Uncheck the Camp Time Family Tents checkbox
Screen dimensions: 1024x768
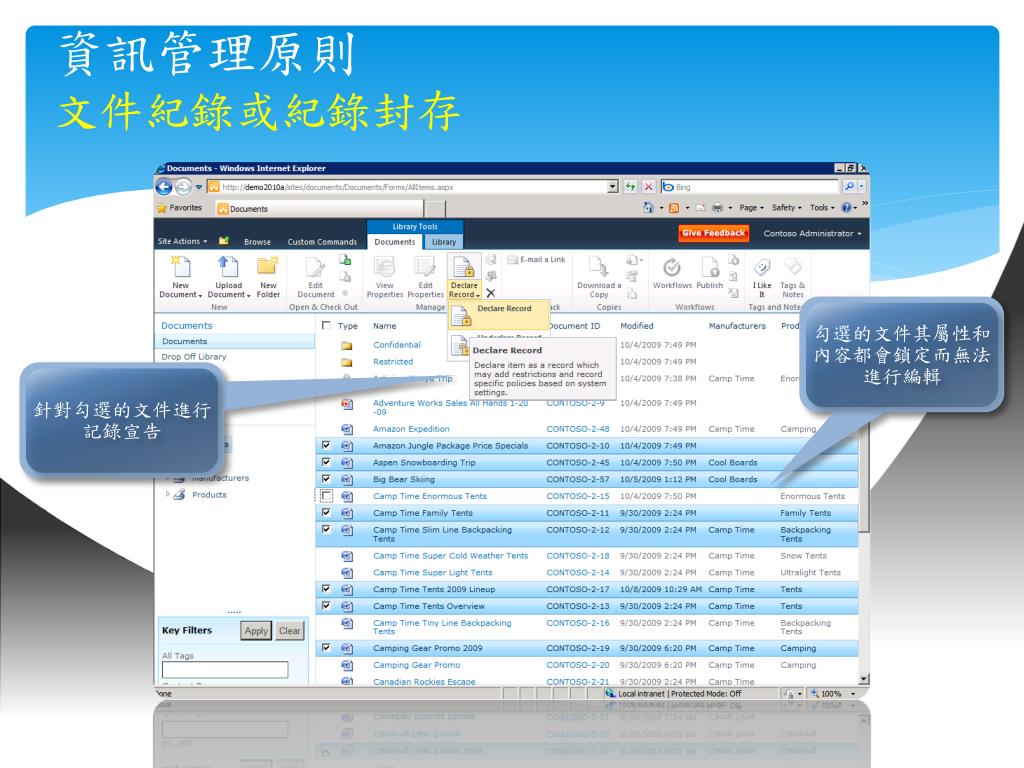pyautogui.click(x=326, y=513)
